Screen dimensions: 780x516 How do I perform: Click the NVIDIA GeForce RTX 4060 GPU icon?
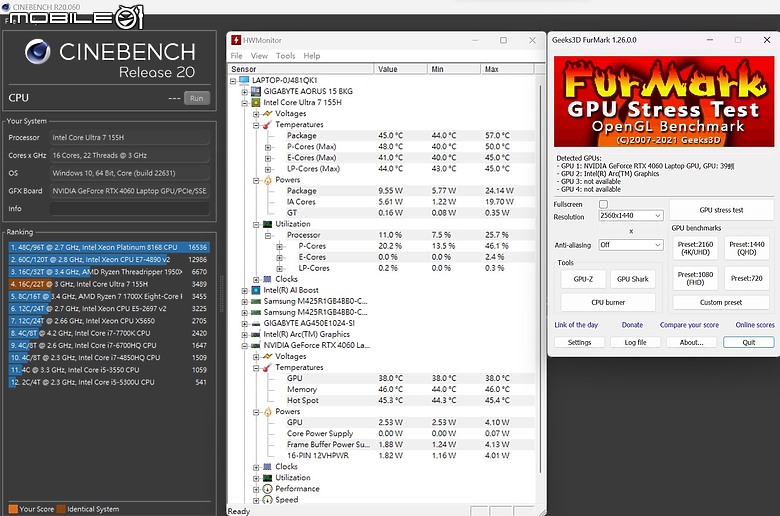[256, 345]
